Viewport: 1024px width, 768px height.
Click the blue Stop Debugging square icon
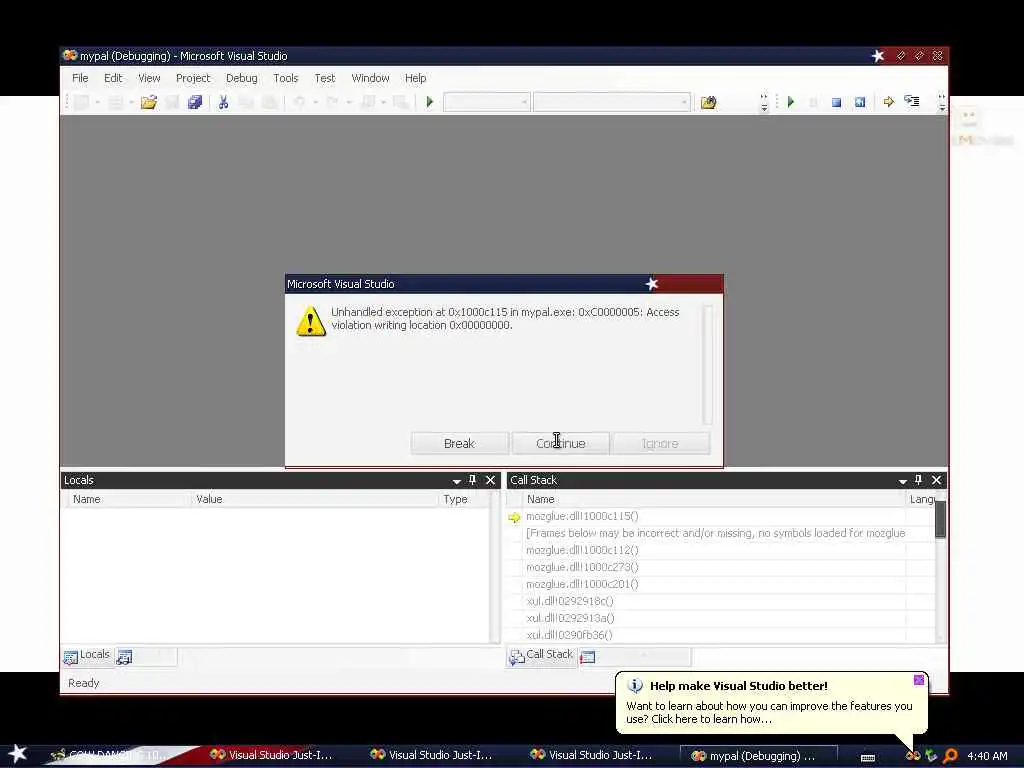pos(836,103)
